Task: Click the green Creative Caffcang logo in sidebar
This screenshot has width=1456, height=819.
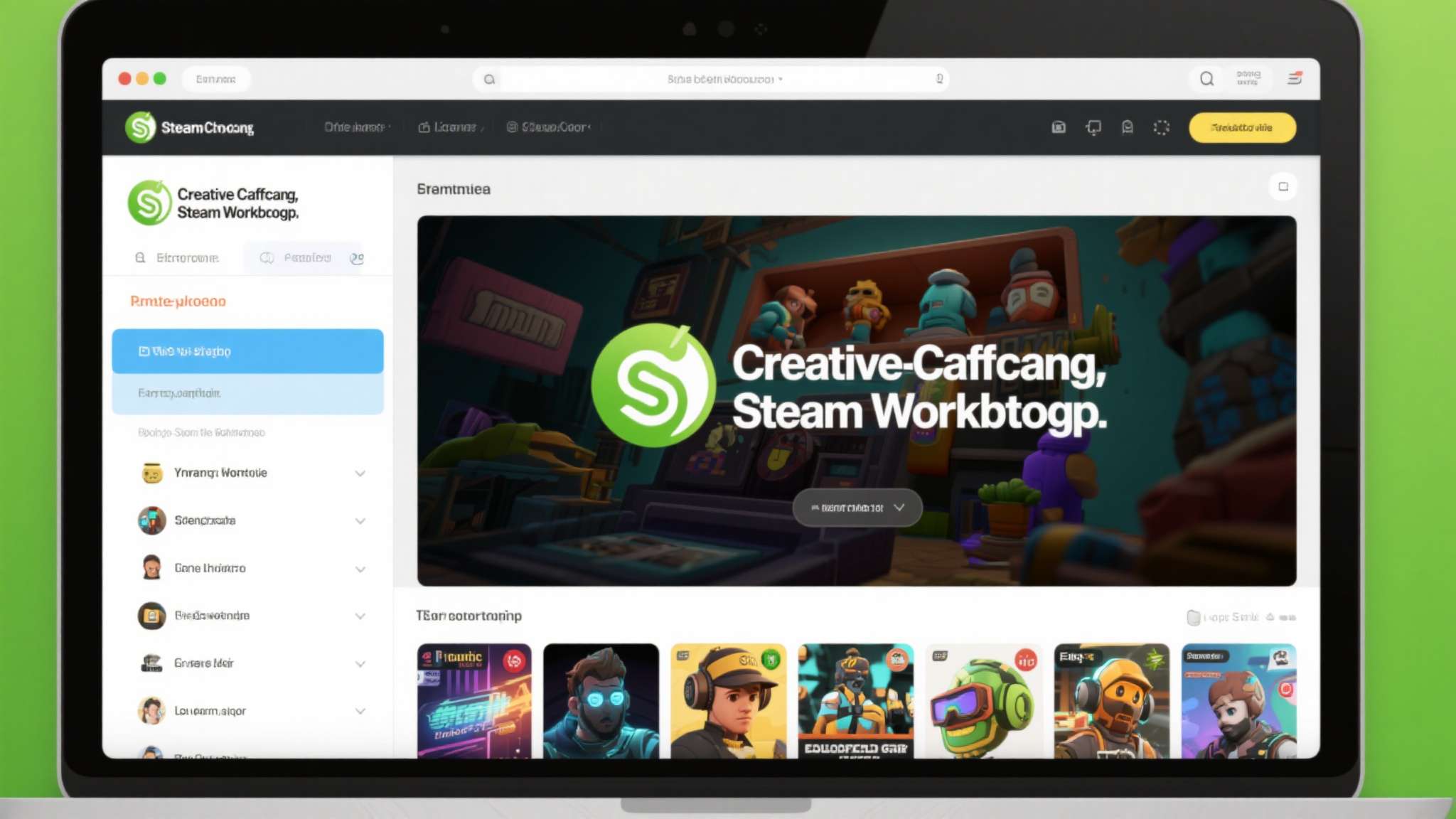Action: point(149,203)
